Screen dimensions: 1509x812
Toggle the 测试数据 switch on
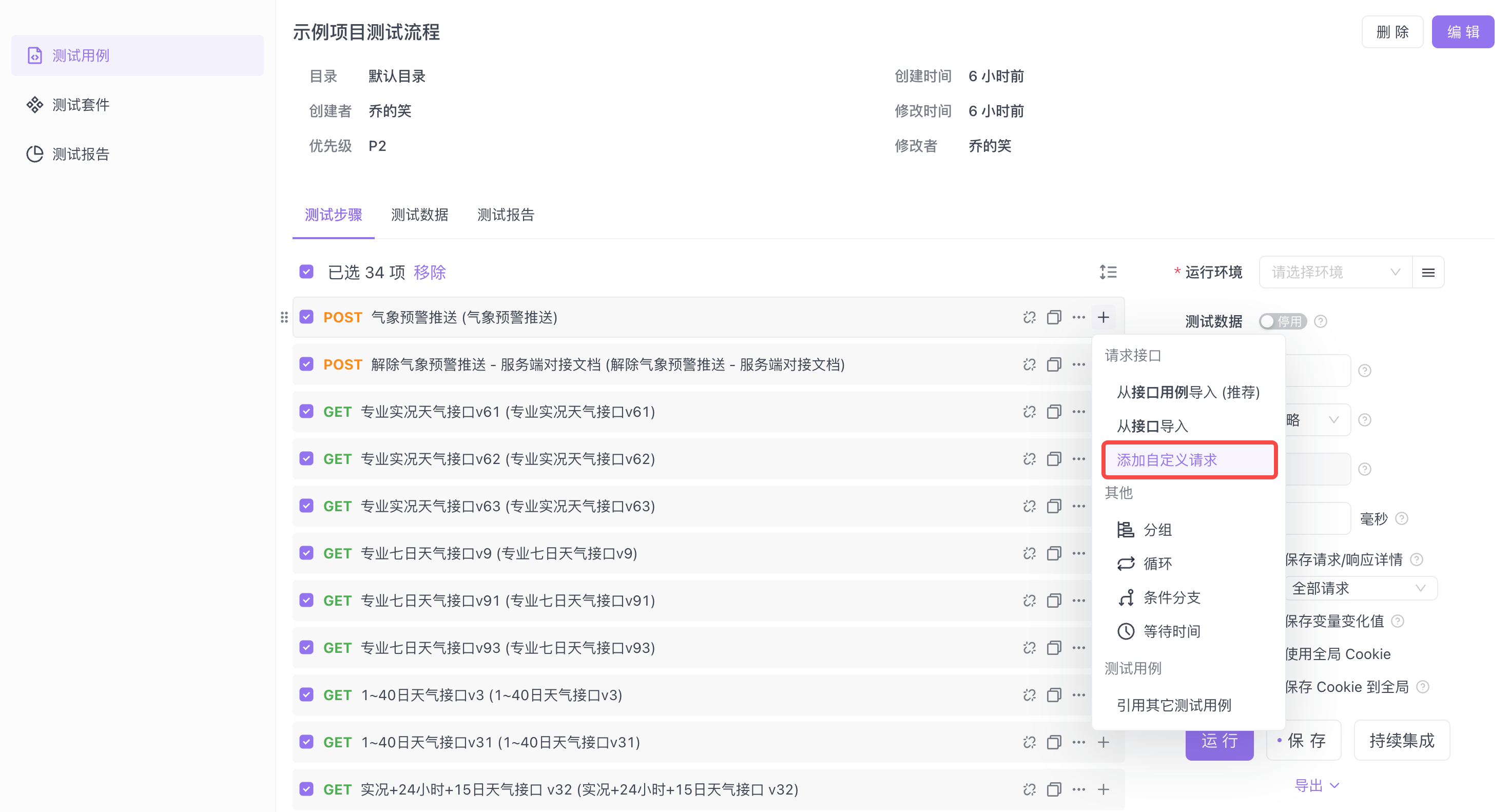(1282, 322)
